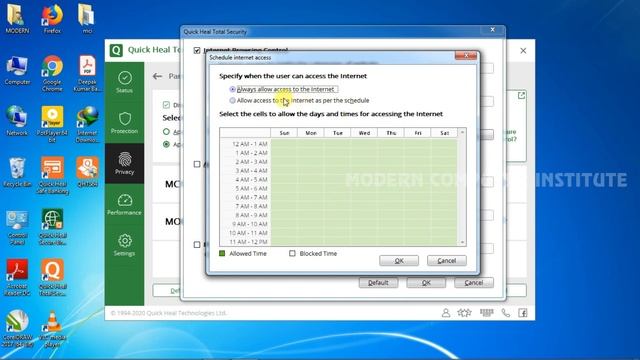Screen dimensions: 640x360
Task: Open the Facebook icon in footer
Action: click(x=523, y=313)
